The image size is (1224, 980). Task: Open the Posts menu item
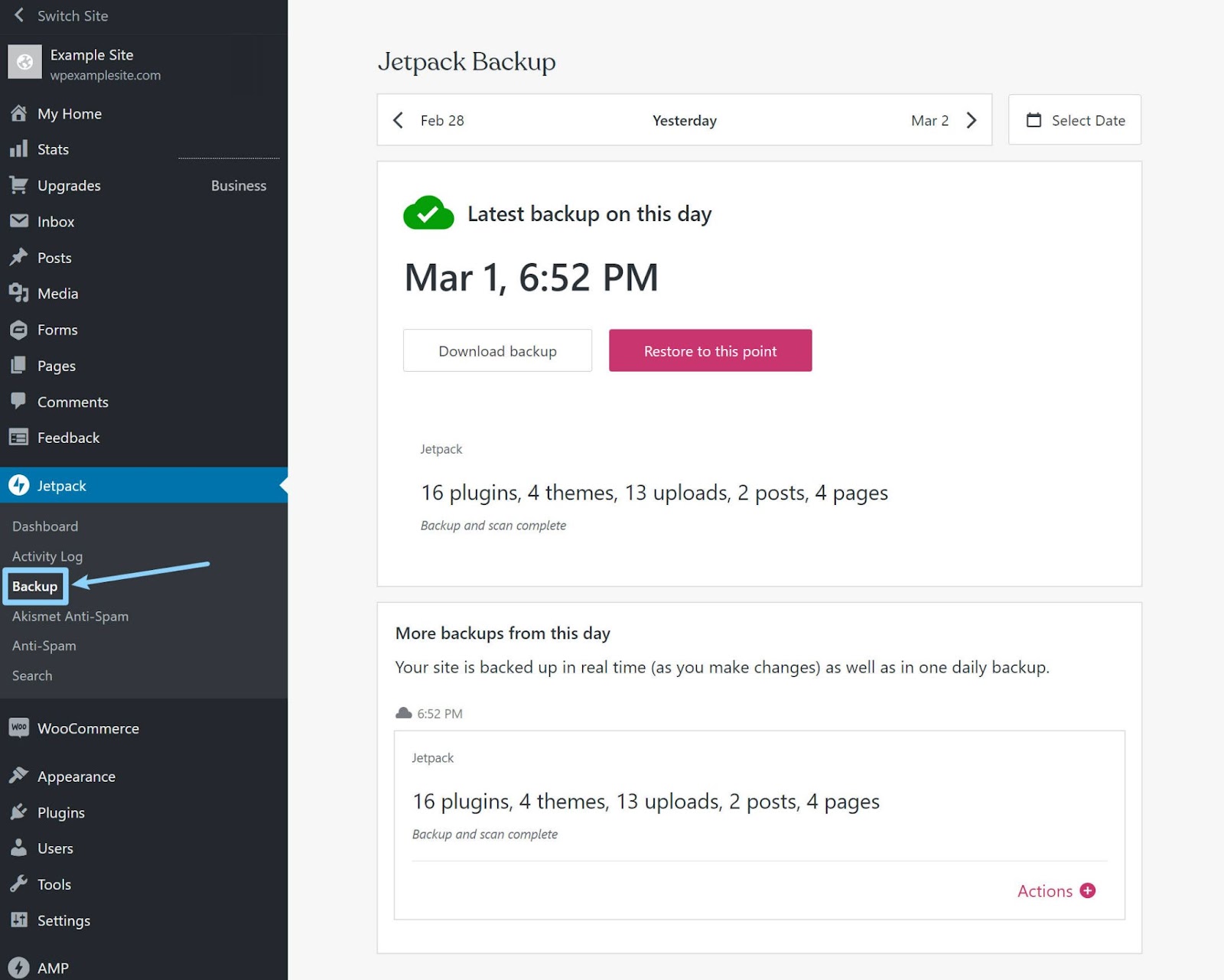tap(144, 258)
